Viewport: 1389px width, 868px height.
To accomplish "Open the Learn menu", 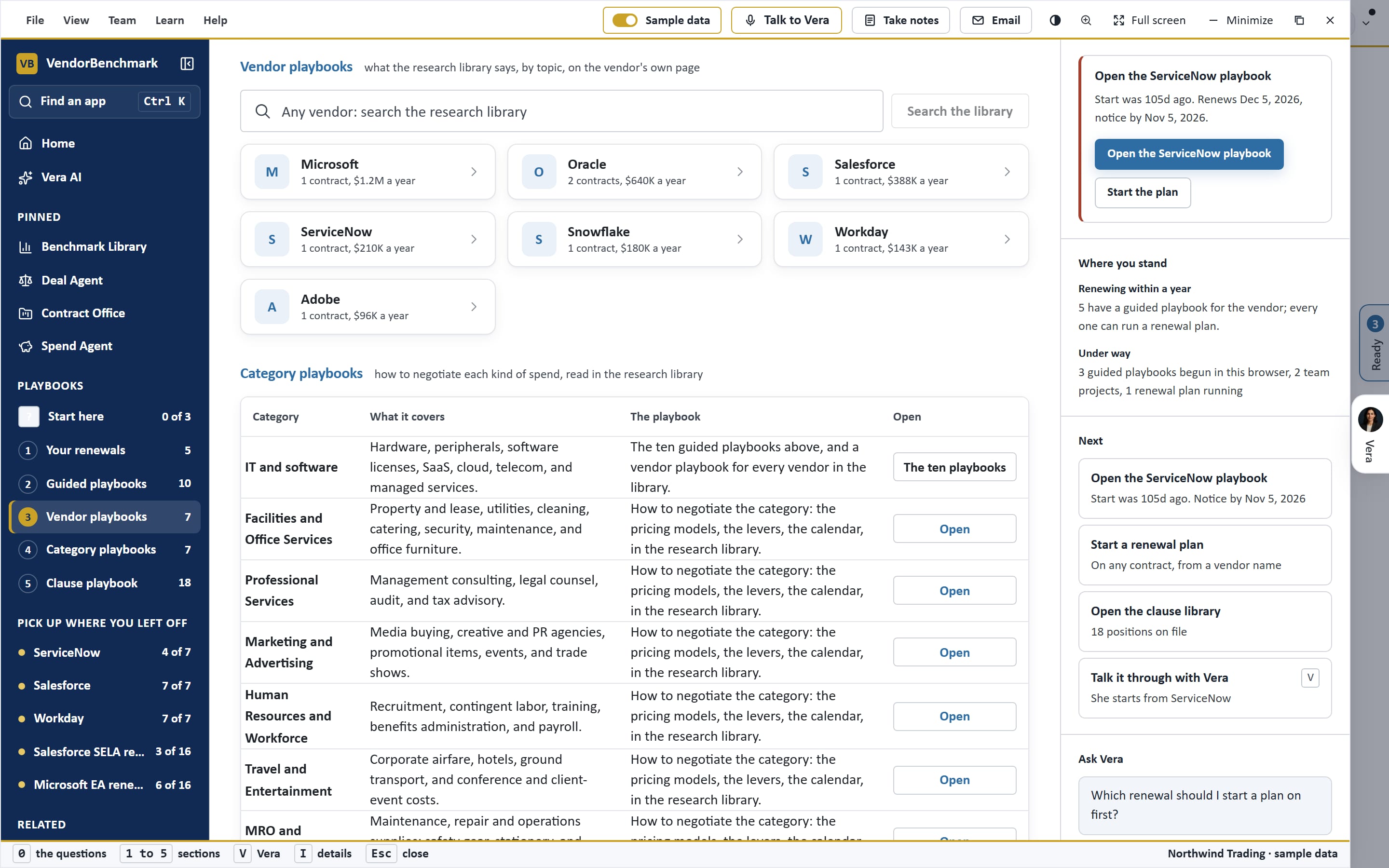I will tap(169, 20).
